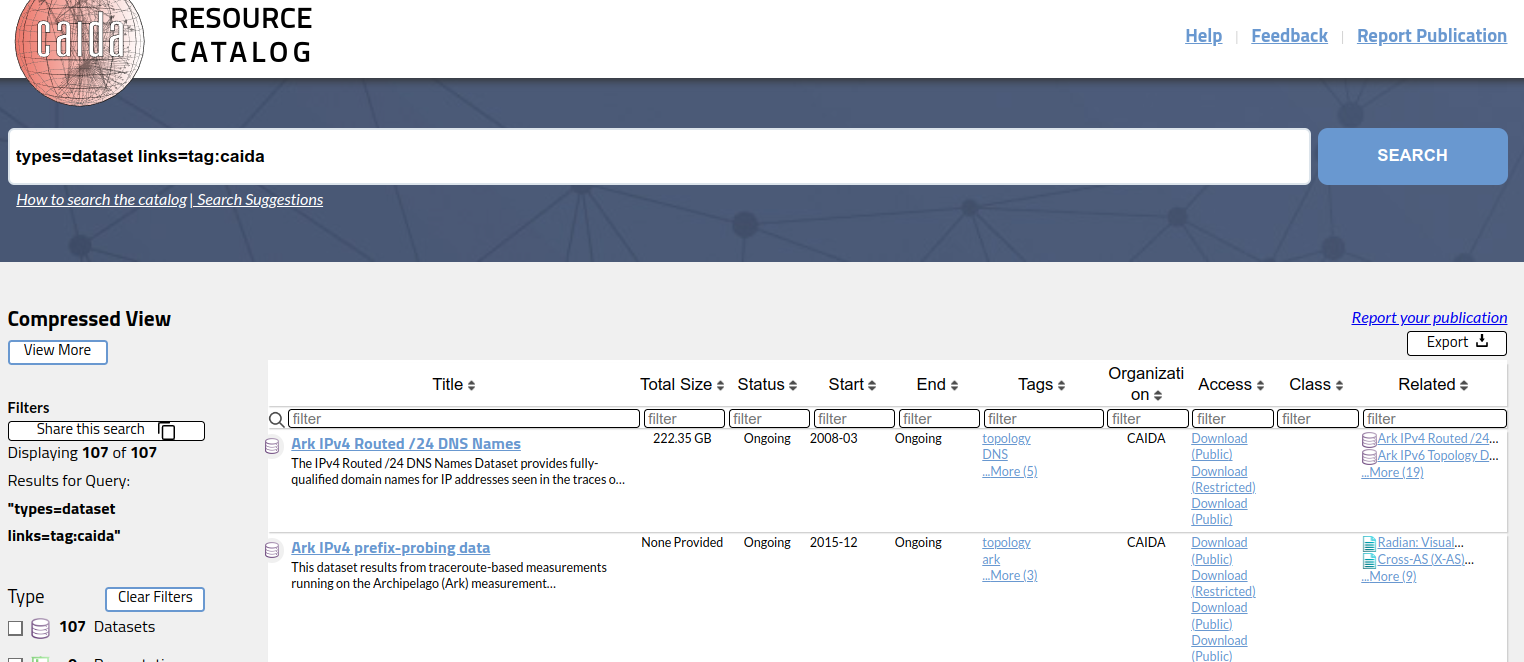This screenshot has width=1524, height=662.
Task: Check the Datasets type filter checkbox
Action: (x=15, y=628)
